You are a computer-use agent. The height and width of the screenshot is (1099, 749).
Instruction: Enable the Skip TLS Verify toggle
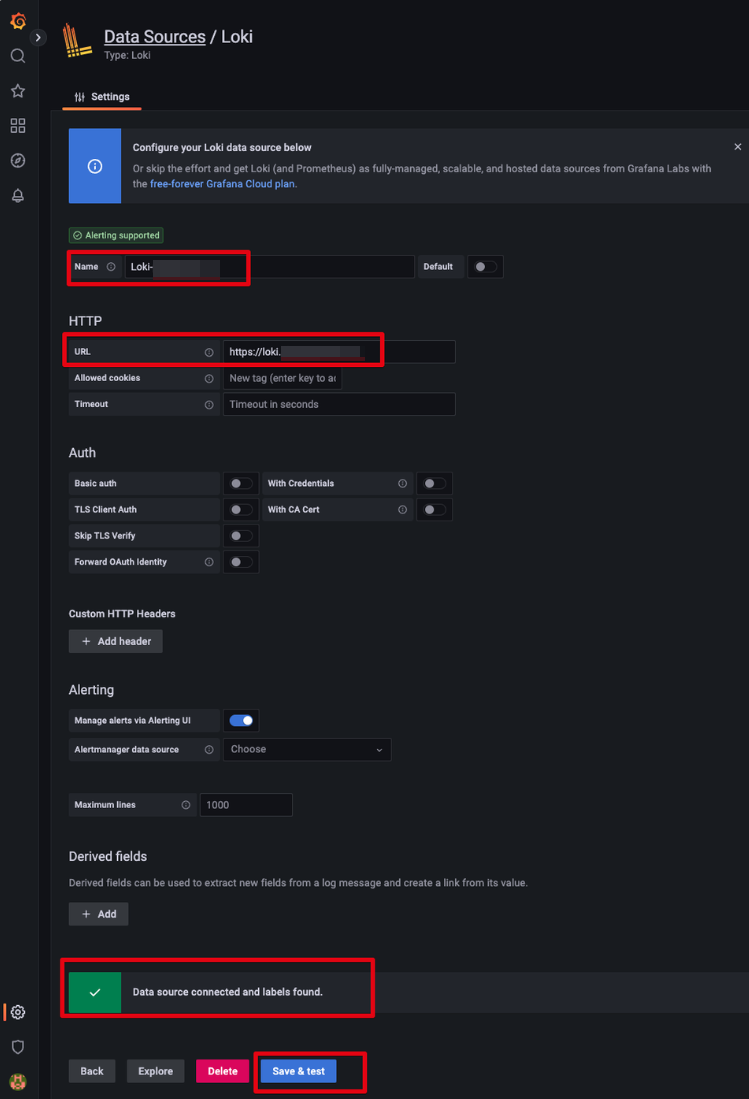241,536
